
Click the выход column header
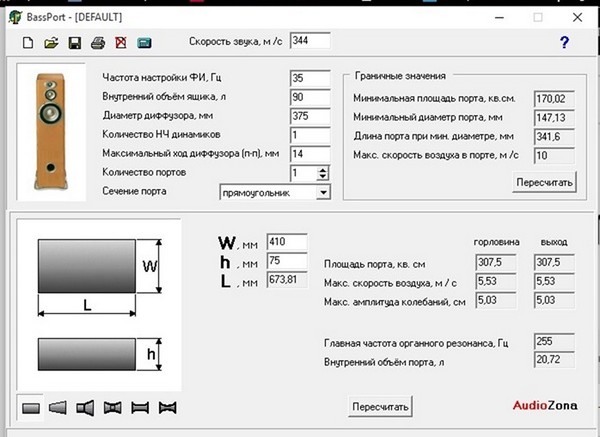point(554,242)
